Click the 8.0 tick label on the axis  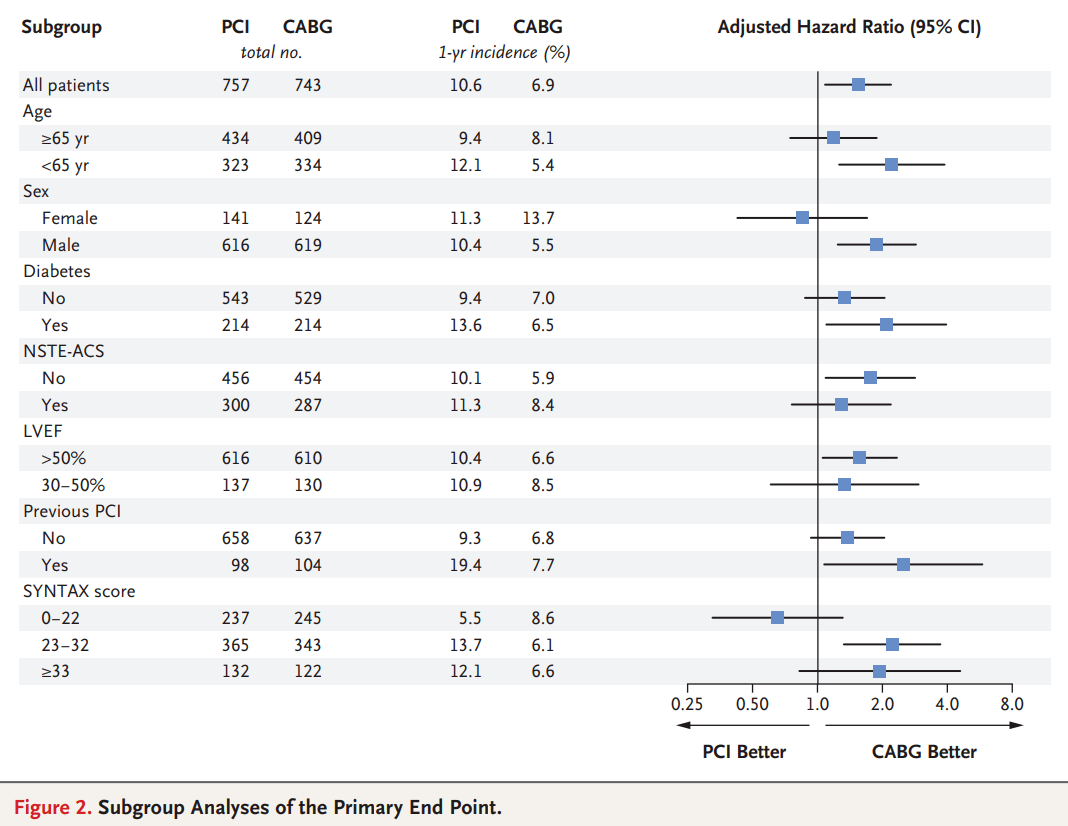tap(1012, 704)
